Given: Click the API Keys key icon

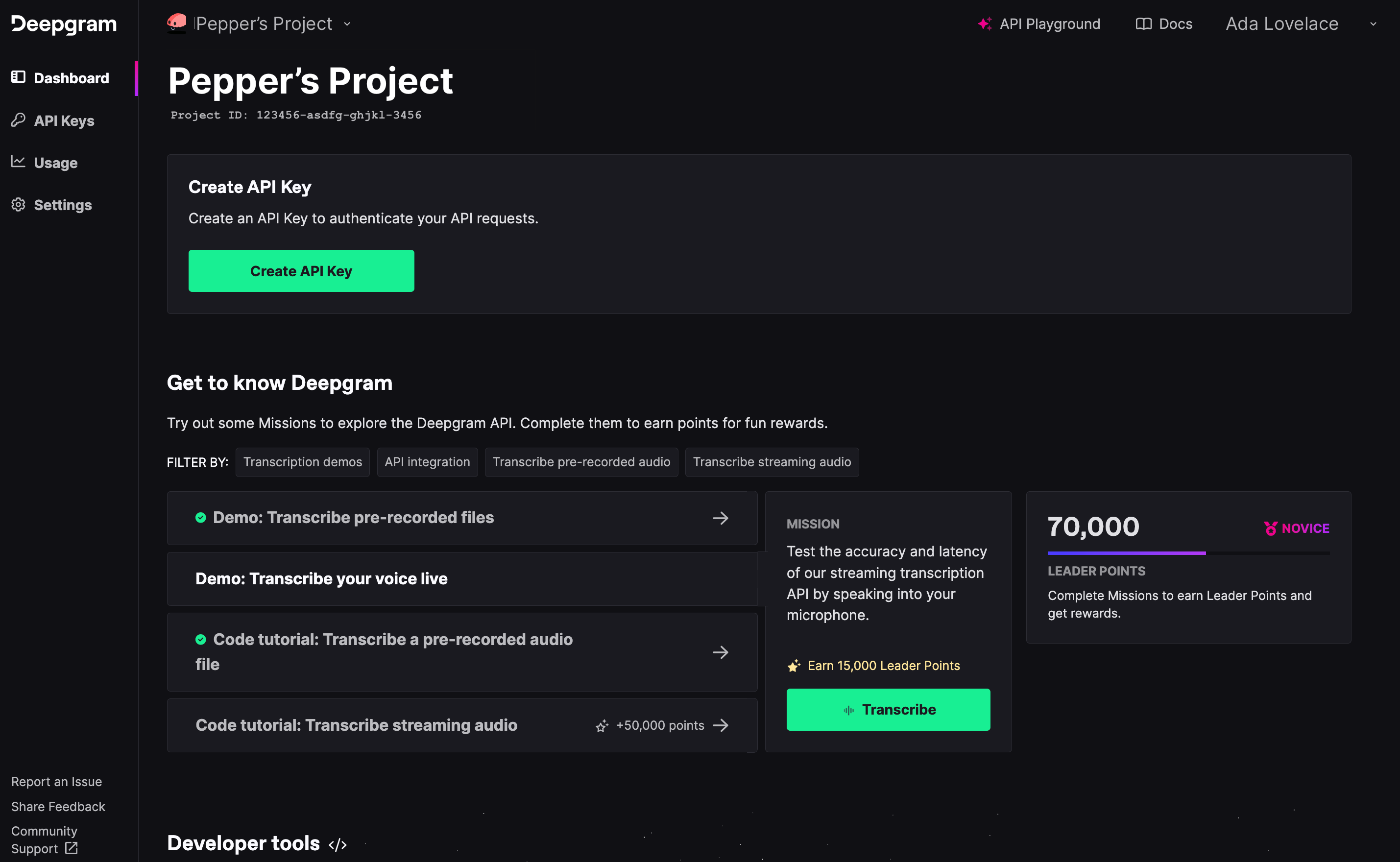Looking at the screenshot, I should pyautogui.click(x=19, y=120).
